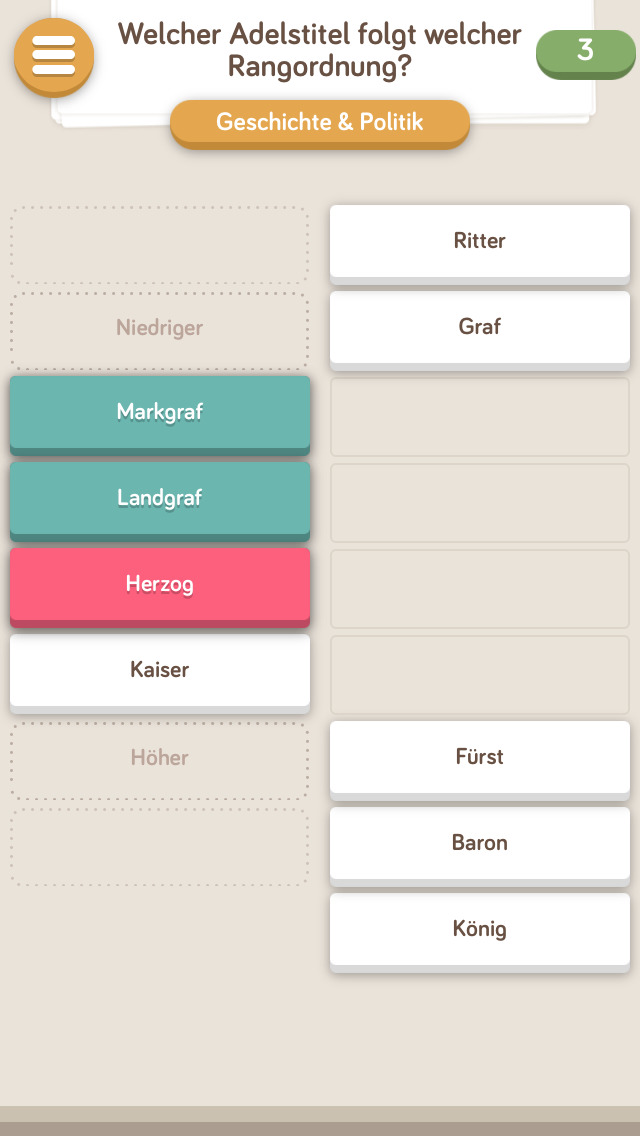Screen dimensions: 640x1136
Task: Tap the teal Landgraf card
Action: 160,498
